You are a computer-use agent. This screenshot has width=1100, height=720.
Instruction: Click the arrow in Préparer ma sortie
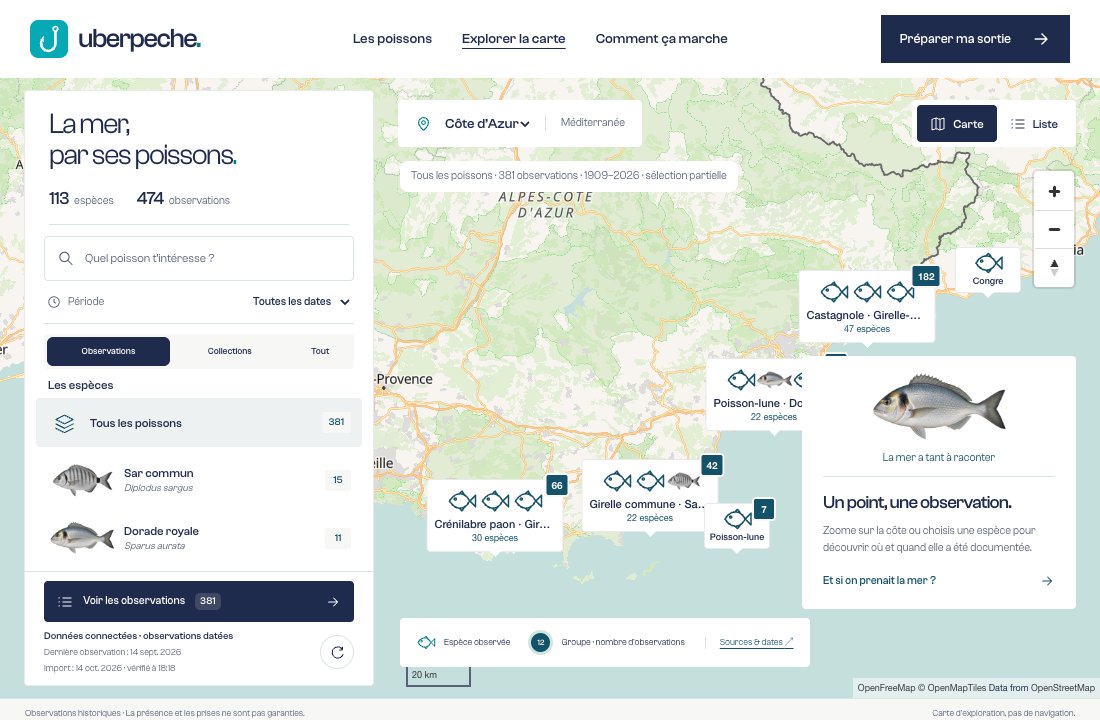coord(1041,39)
